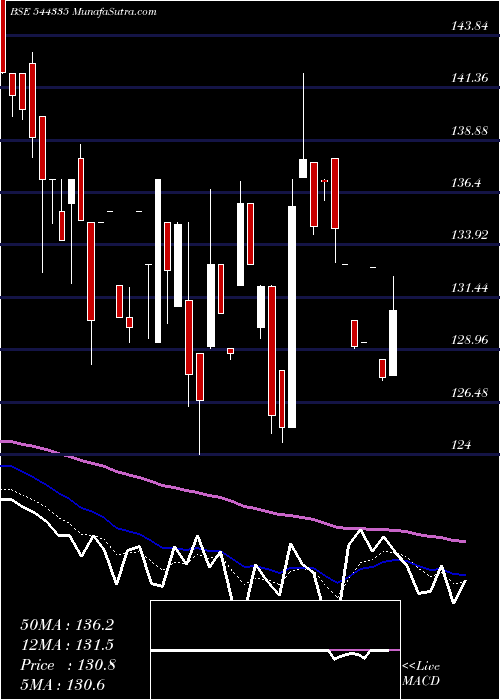The image size is (500, 700).
Task: Click the 136.4 price level label
Action: point(466,183)
